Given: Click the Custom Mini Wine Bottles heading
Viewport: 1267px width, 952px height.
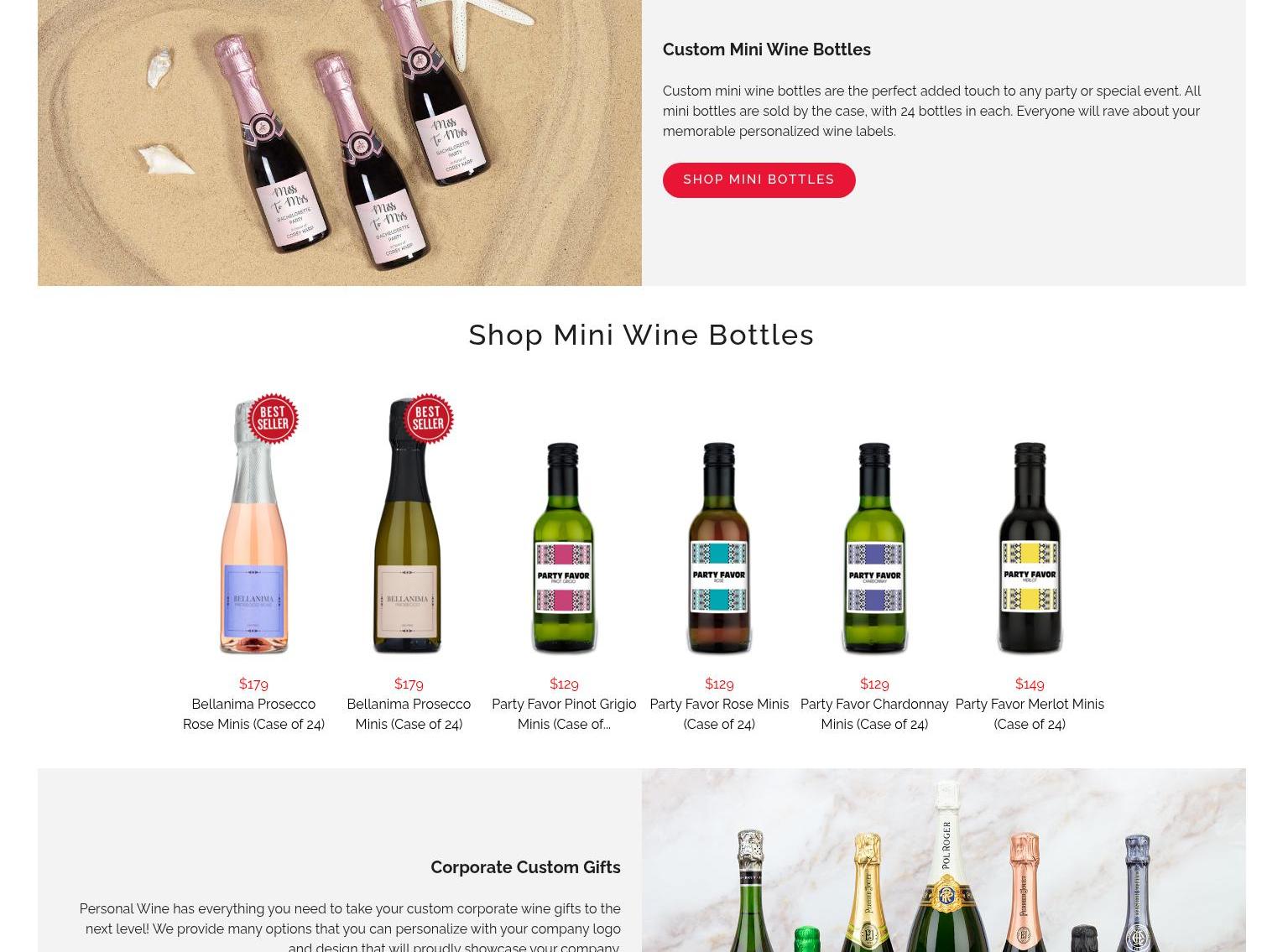Looking at the screenshot, I should click(767, 49).
